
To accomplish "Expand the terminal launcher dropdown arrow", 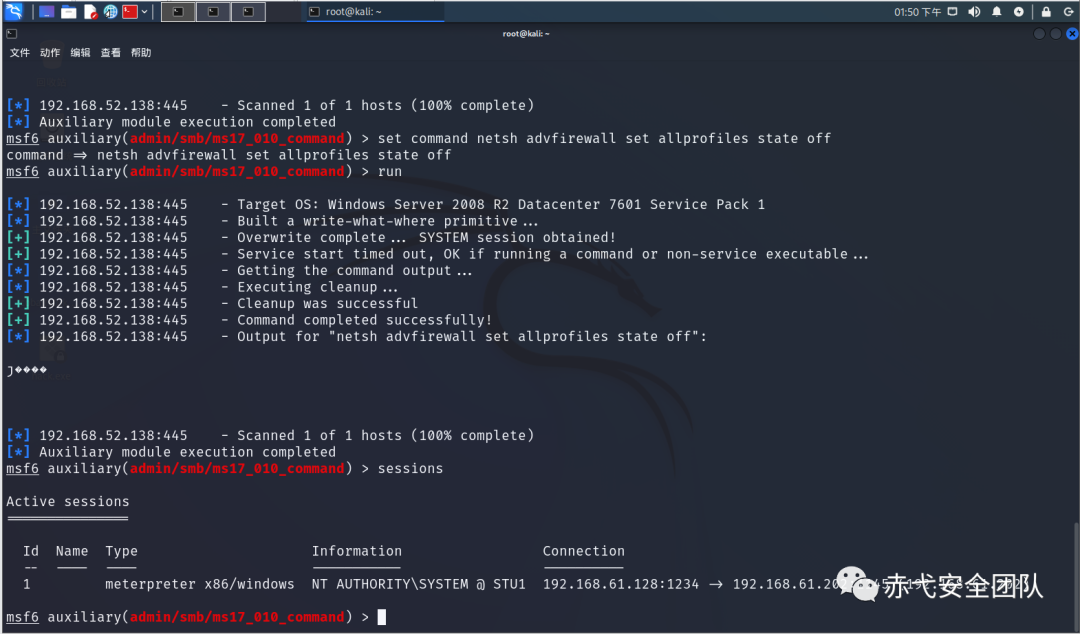I will [x=144, y=12].
